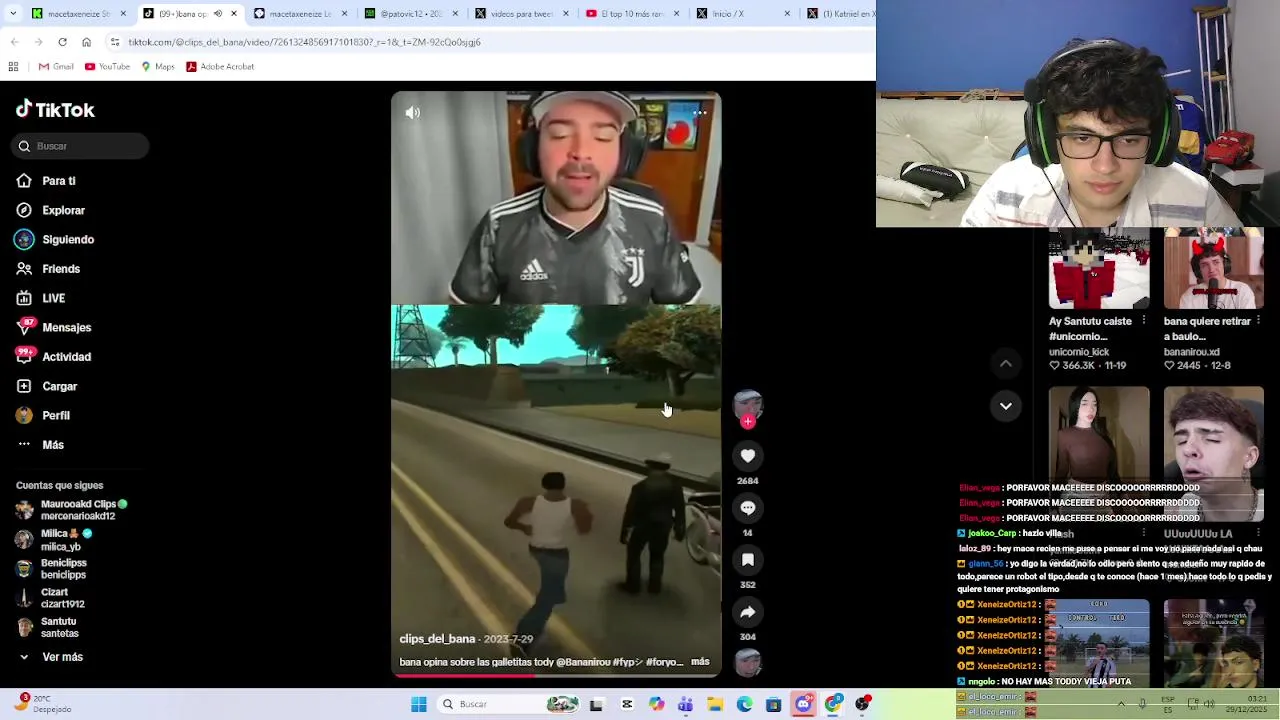Open the LIVE section in sidebar
The image size is (1280, 720).
tap(41, 298)
